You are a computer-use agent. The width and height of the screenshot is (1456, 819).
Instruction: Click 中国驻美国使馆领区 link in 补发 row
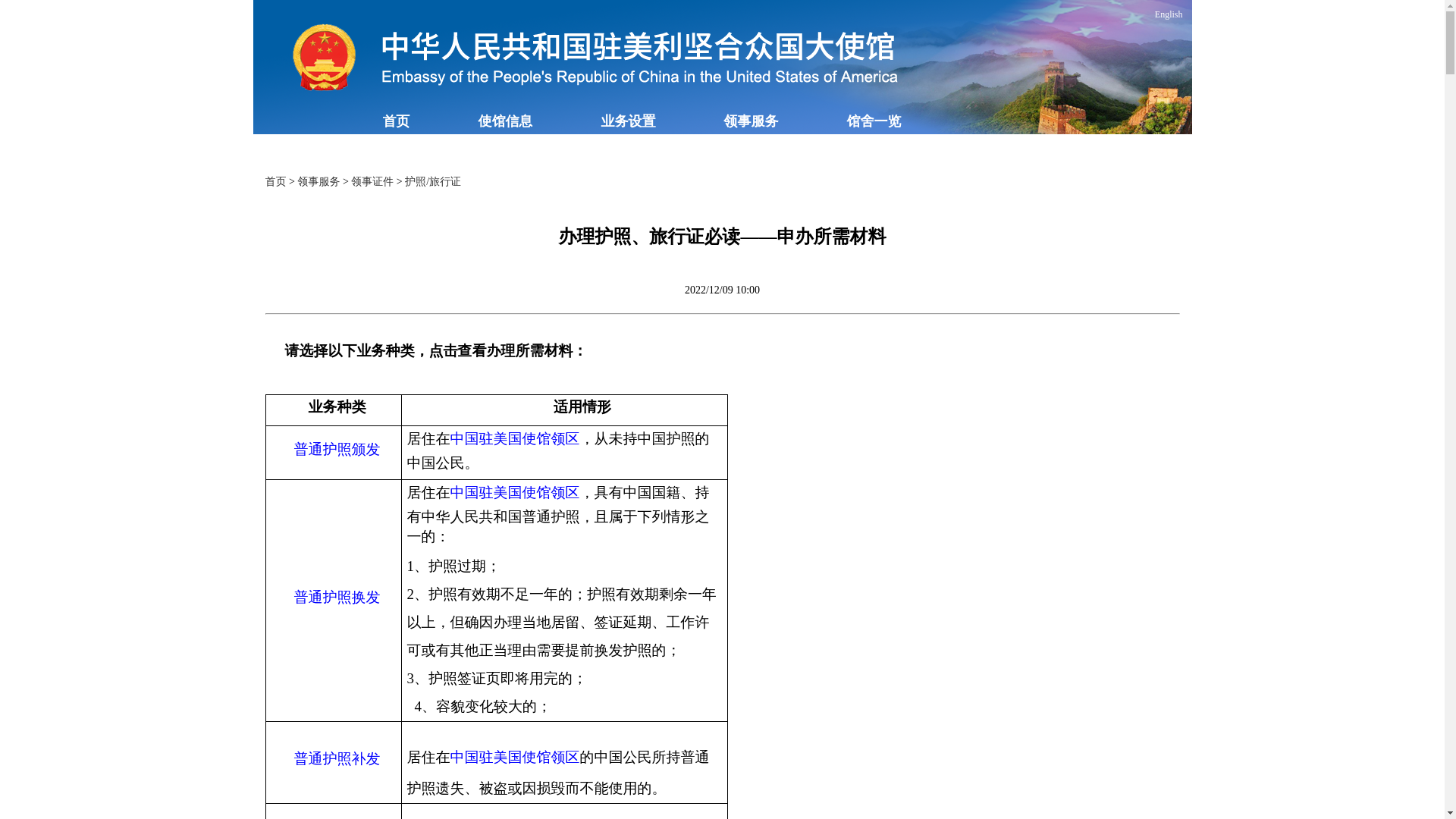(x=514, y=758)
